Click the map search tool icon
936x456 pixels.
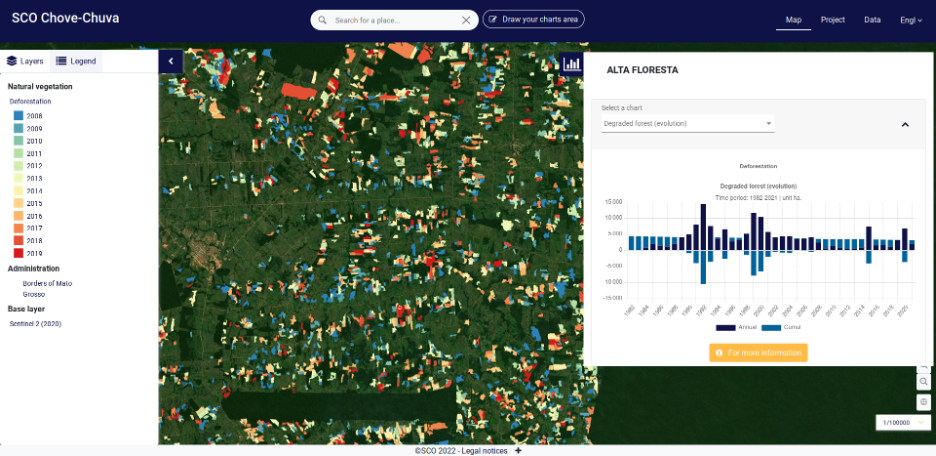coord(925,382)
